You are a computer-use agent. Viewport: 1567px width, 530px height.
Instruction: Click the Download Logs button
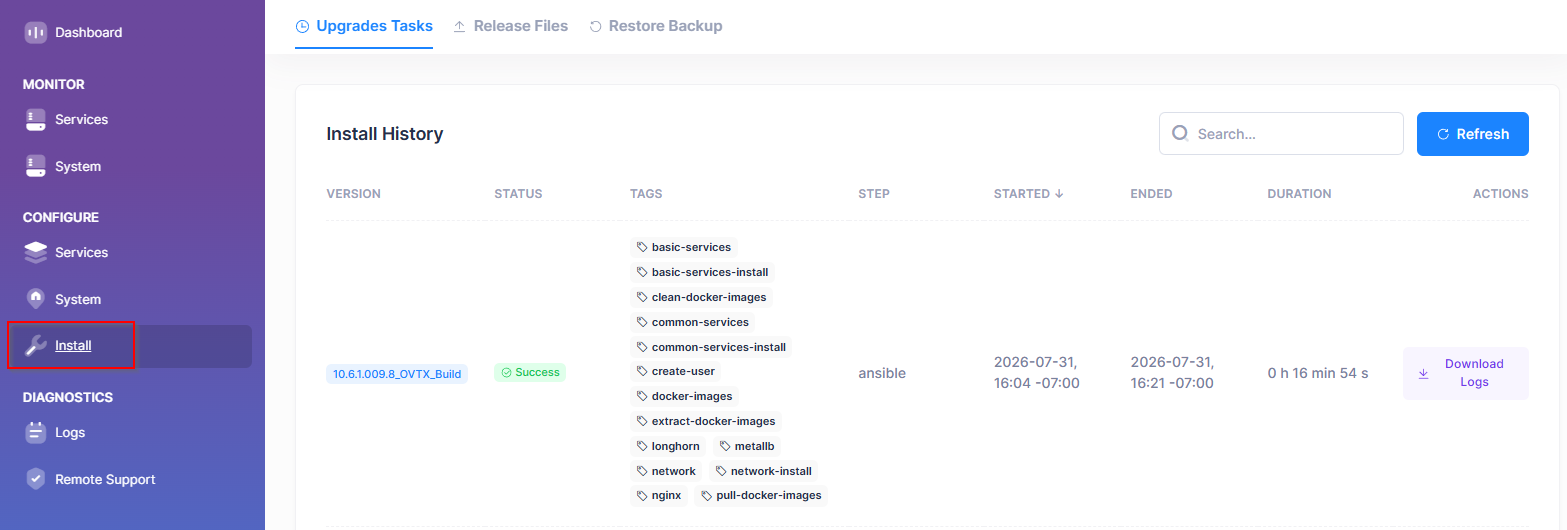pos(1466,373)
